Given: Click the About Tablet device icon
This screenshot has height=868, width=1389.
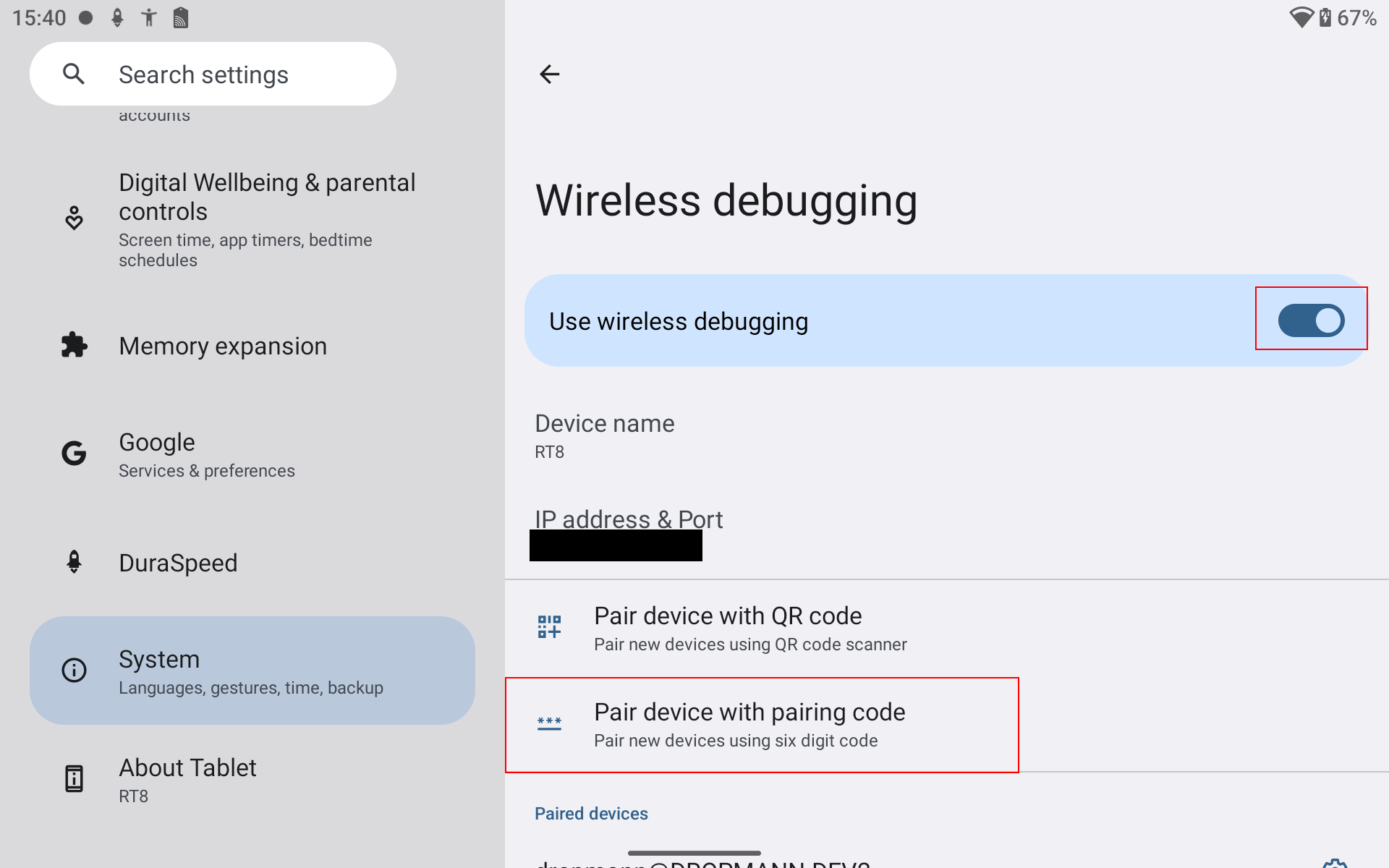Looking at the screenshot, I should (x=74, y=779).
